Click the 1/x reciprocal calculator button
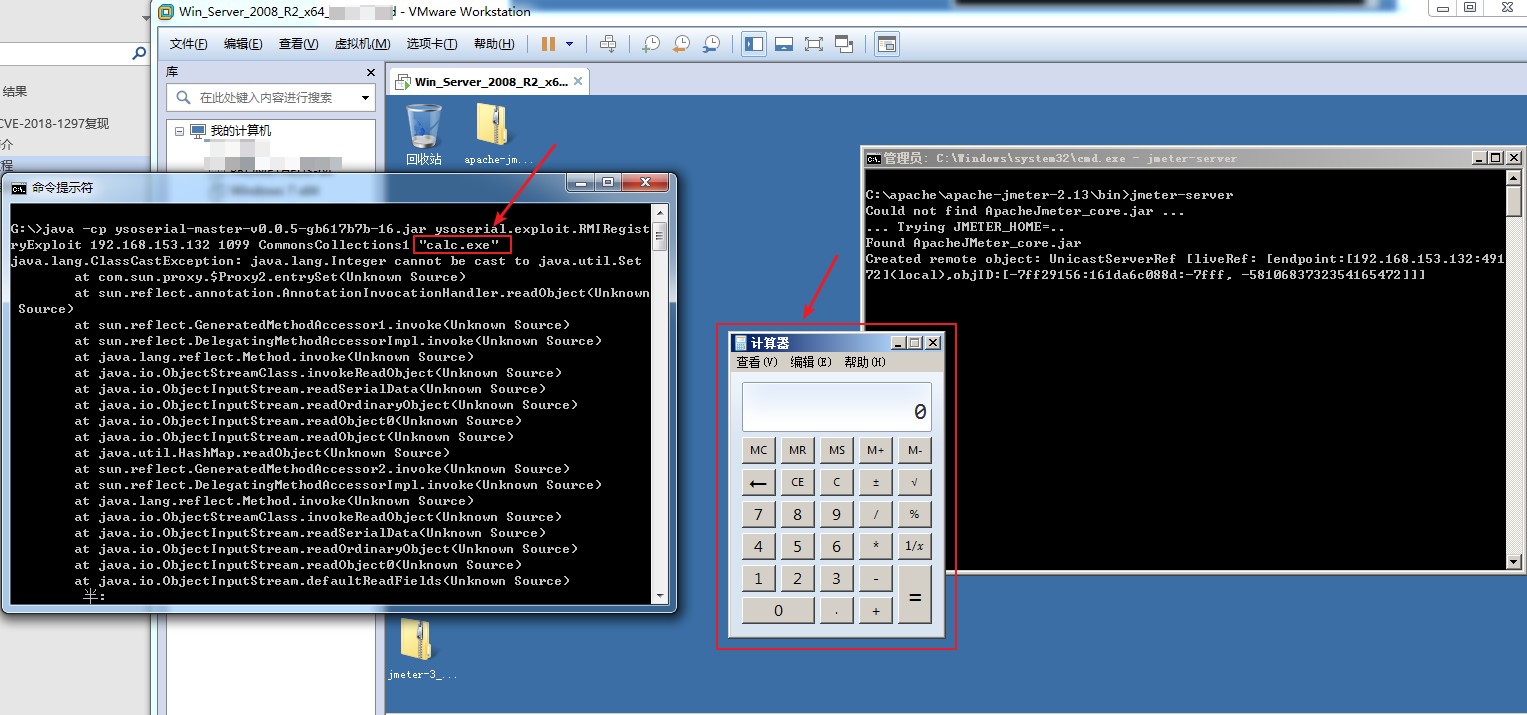This screenshot has height=715, width=1527. [914, 546]
